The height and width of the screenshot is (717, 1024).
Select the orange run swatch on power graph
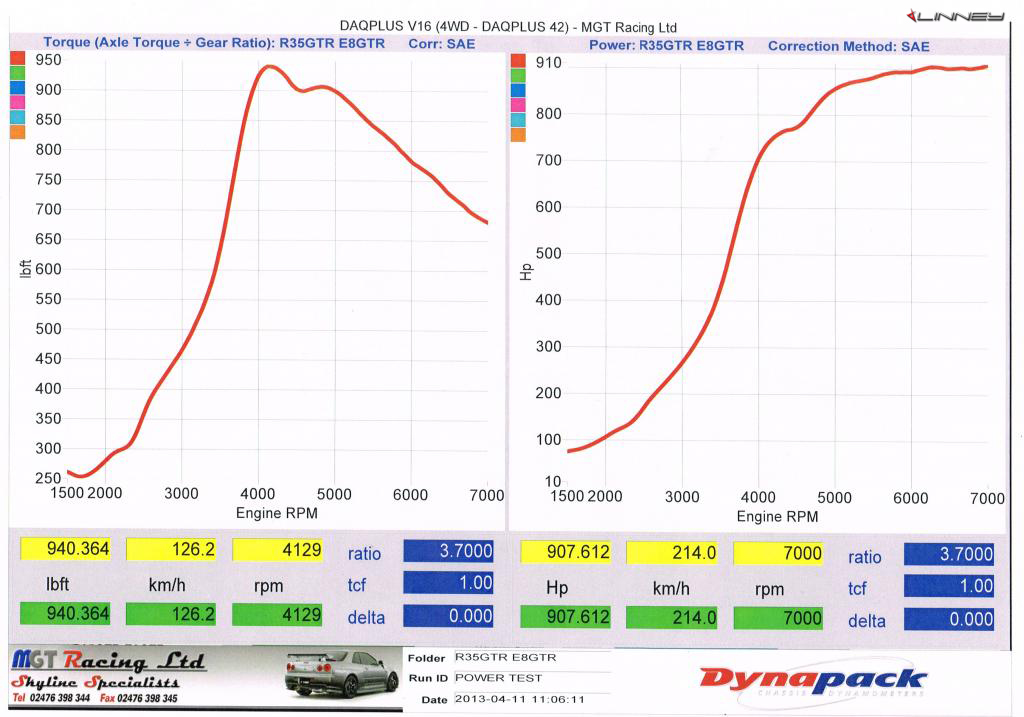coord(518,135)
